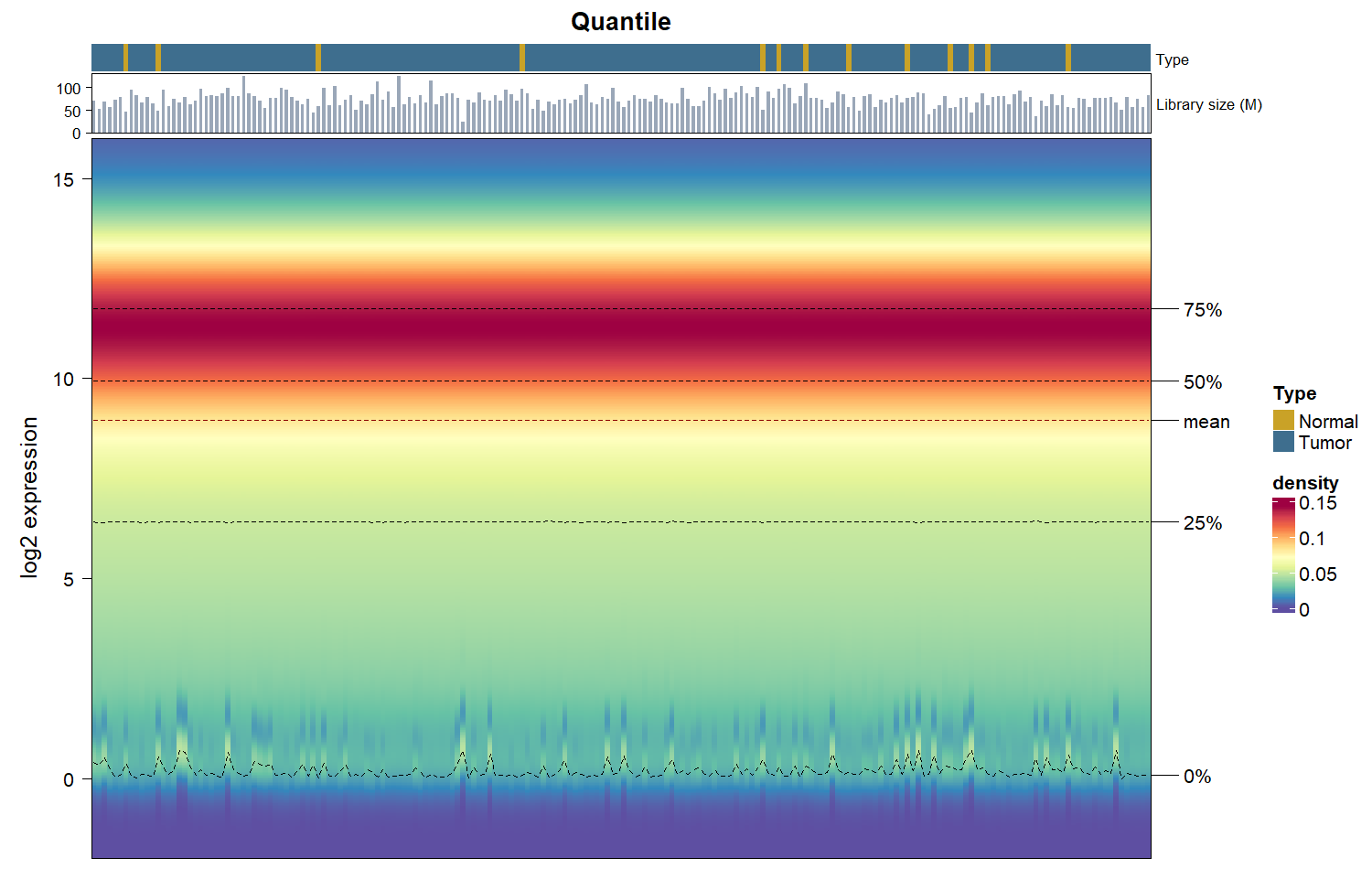
Task: Click the library size tick '100'
Action: tap(69, 89)
